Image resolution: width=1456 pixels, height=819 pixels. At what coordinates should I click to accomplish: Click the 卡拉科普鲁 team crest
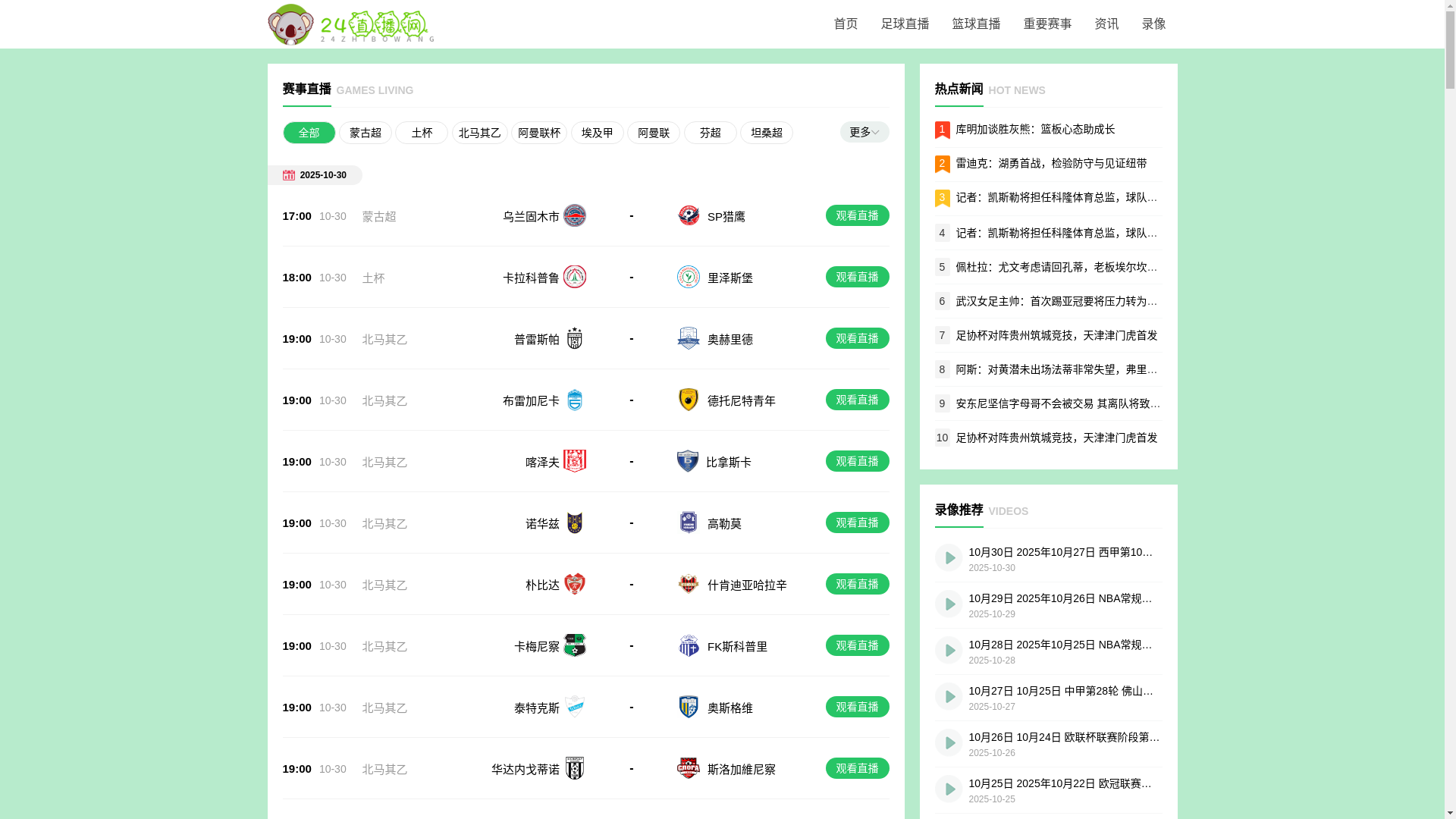pos(575,277)
